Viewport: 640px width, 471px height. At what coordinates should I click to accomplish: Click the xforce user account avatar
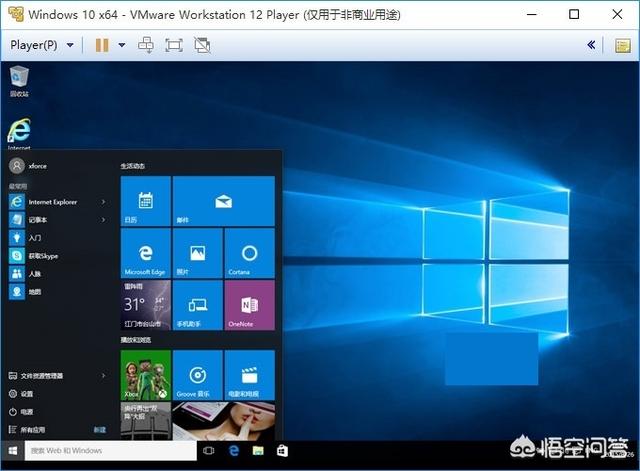[17, 166]
